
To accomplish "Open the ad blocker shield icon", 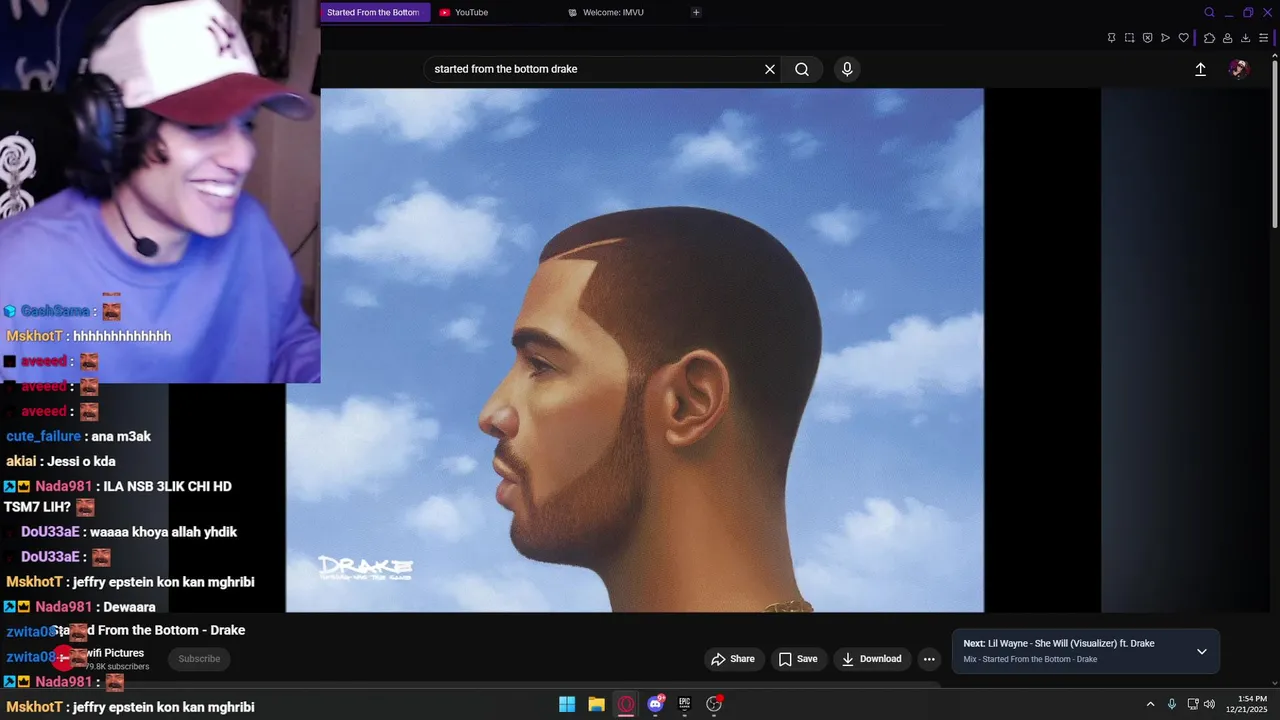I will click(x=1148, y=38).
